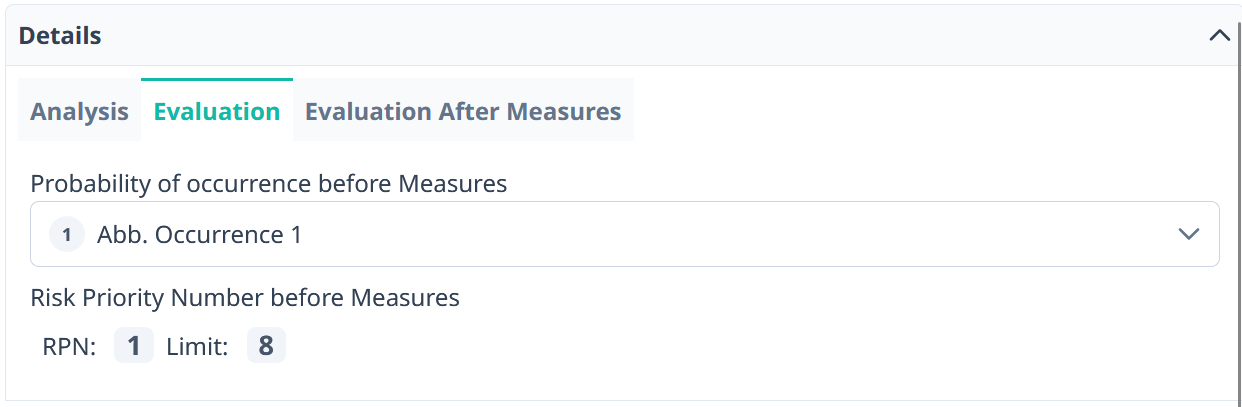Switch to the Analysis tab
The height and width of the screenshot is (407, 1242).
click(x=79, y=111)
